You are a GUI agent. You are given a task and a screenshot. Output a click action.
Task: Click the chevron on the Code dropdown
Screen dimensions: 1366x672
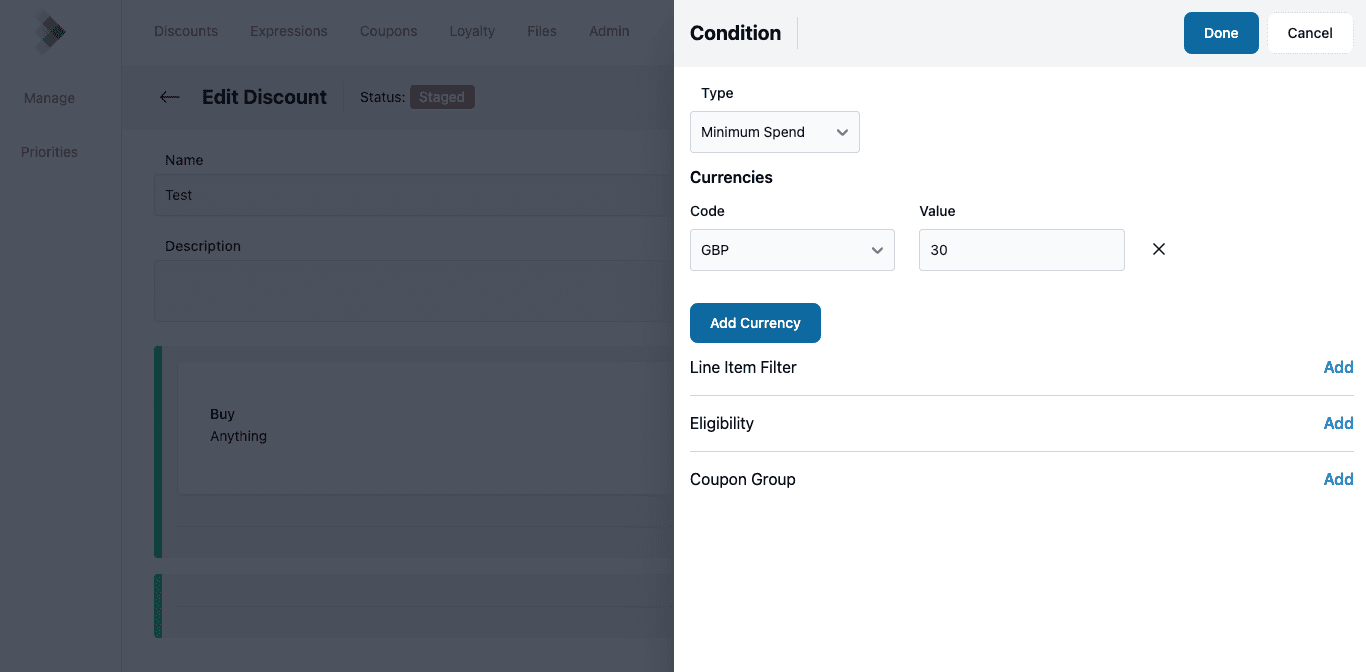click(877, 250)
